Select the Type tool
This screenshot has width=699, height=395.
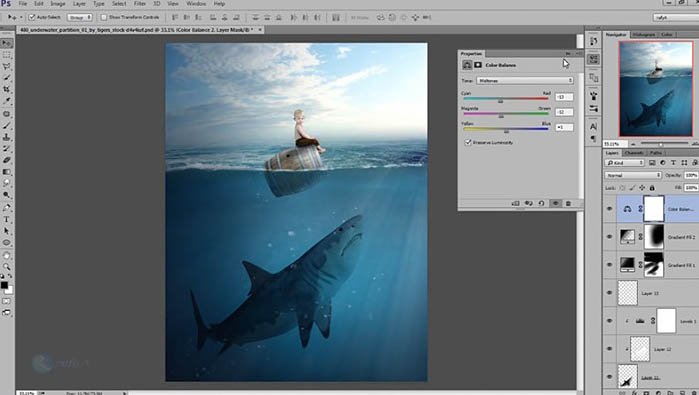tap(7, 219)
